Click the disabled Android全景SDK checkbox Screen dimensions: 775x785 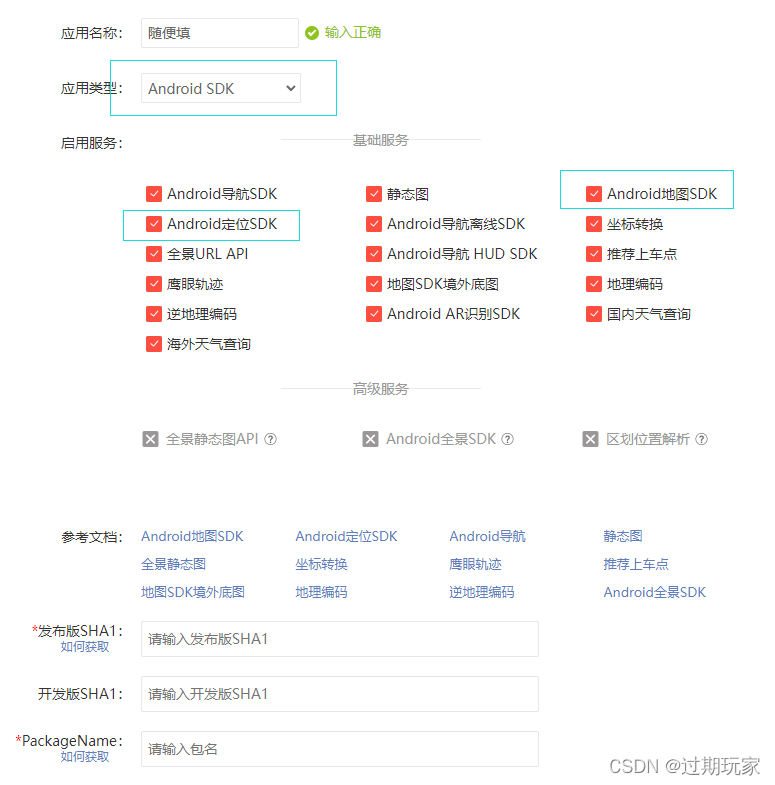tap(370, 439)
